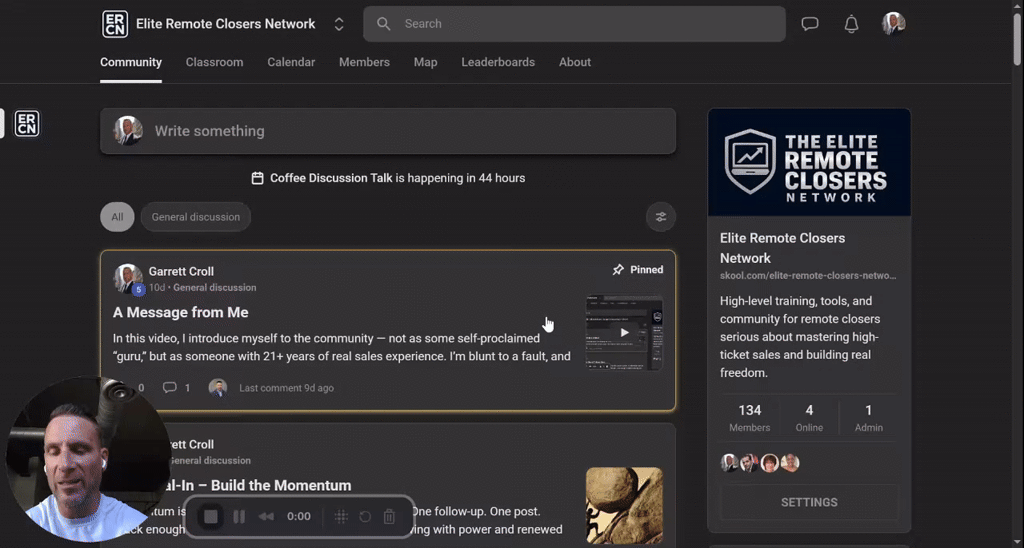
Task: Click Elite Remote Closers Network sidebar title
Action: pos(782,248)
